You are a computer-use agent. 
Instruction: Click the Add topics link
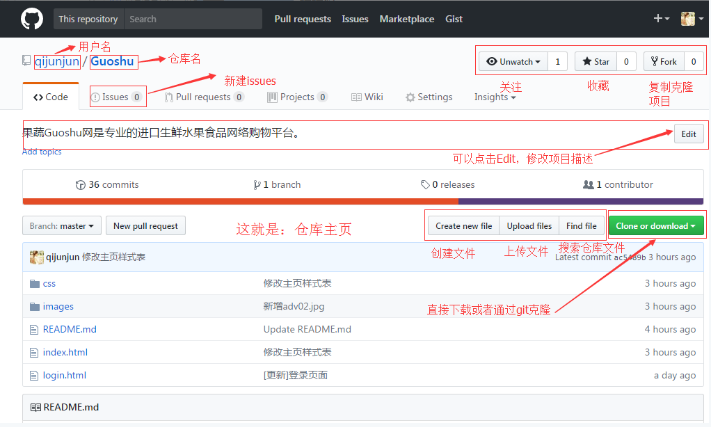pos(42,152)
